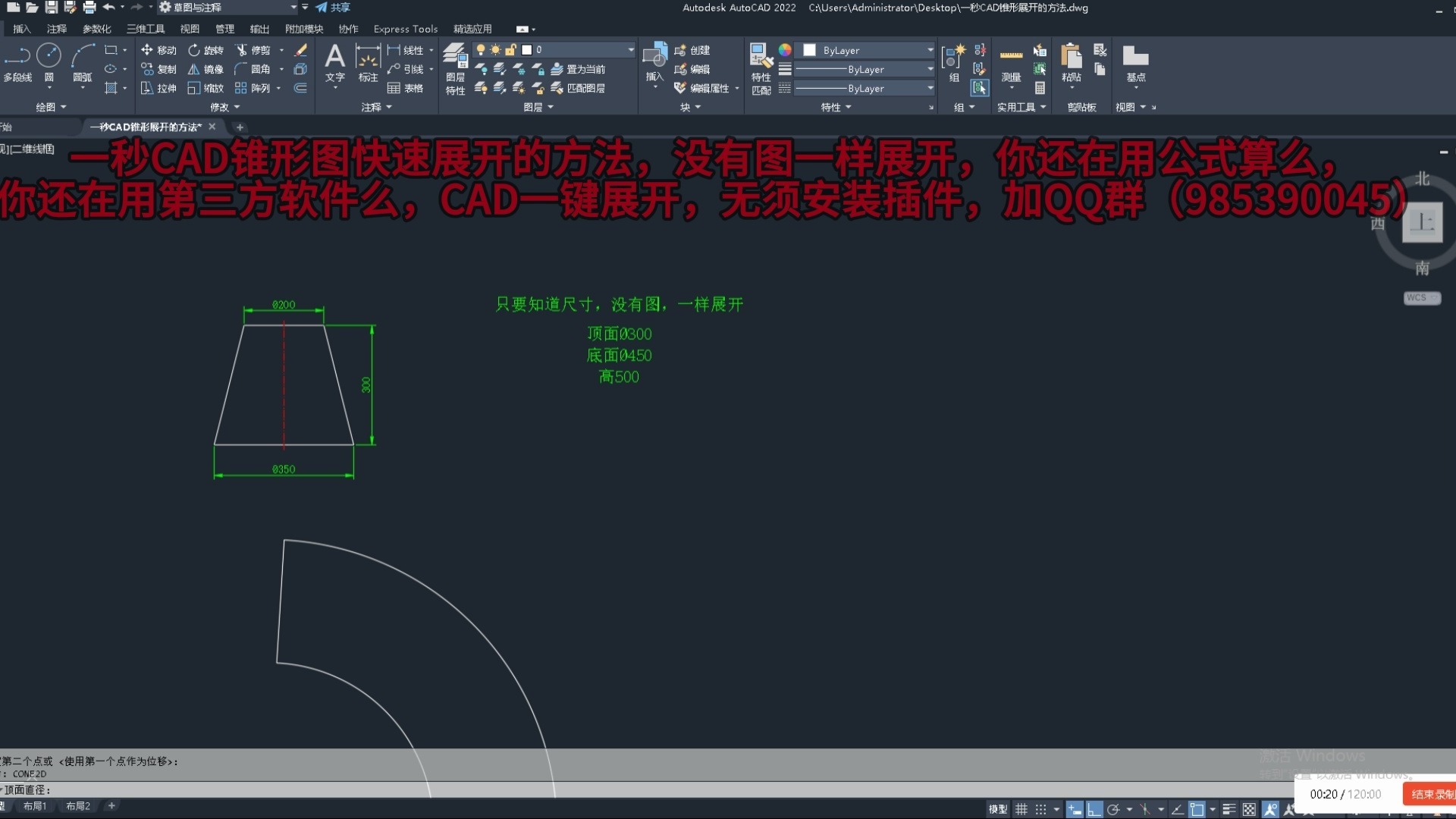Open the 管理 ribbon tab
This screenshot has height=819, width=1456.
[x=224, y=29]
